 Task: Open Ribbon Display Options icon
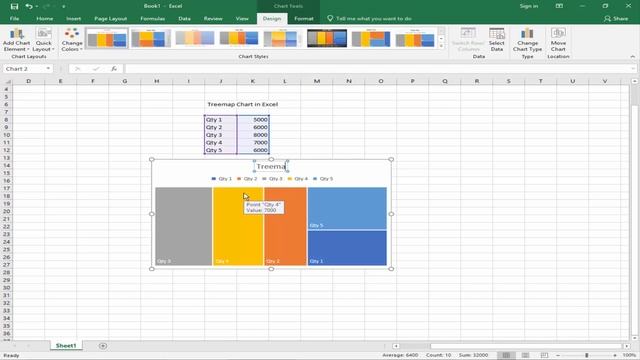click(560, 6)
